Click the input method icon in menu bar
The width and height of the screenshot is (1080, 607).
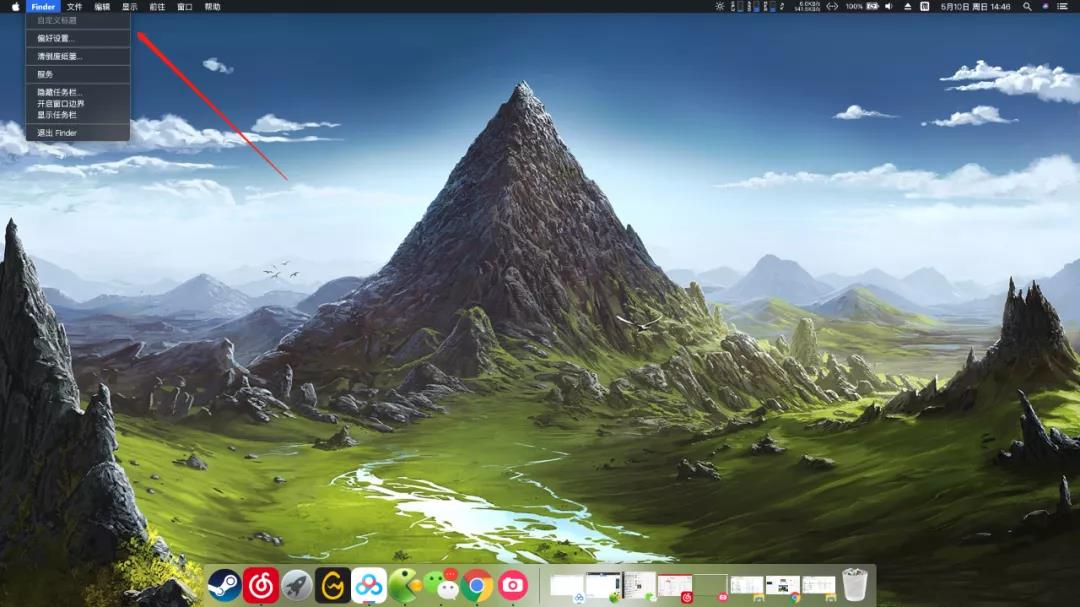coord(925,6)
